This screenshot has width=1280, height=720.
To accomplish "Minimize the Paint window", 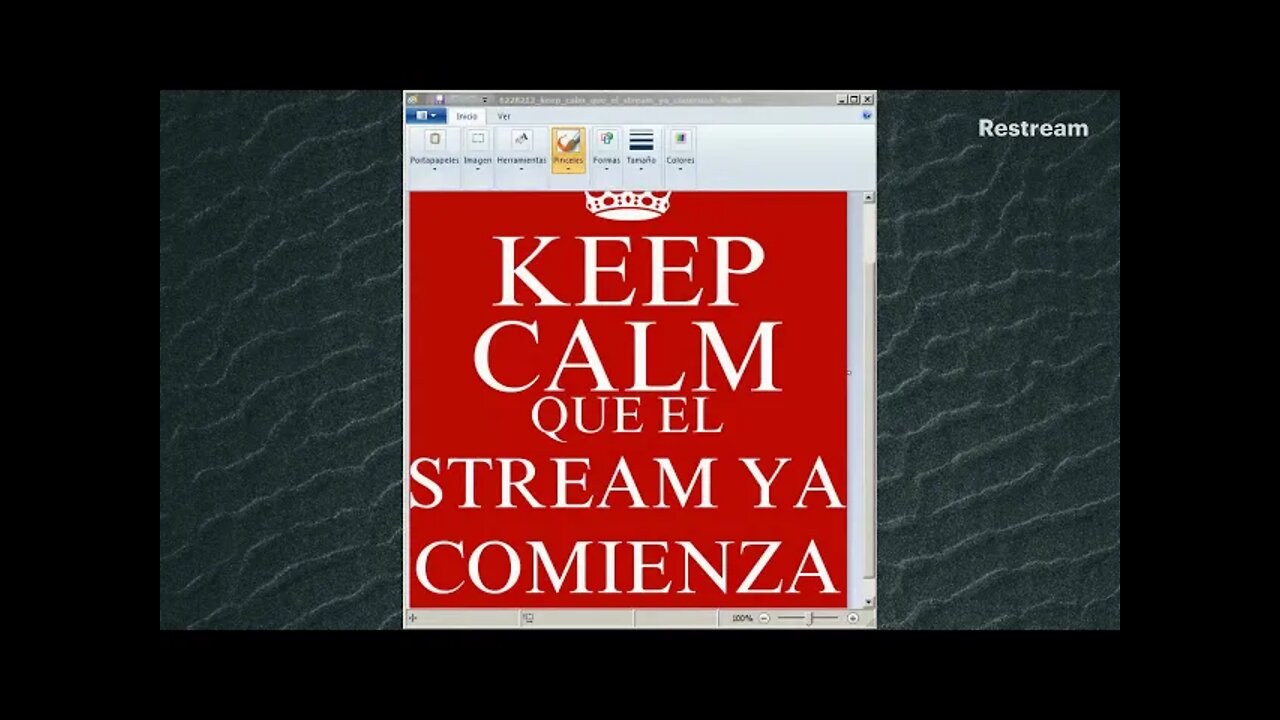I will (841, 100).
